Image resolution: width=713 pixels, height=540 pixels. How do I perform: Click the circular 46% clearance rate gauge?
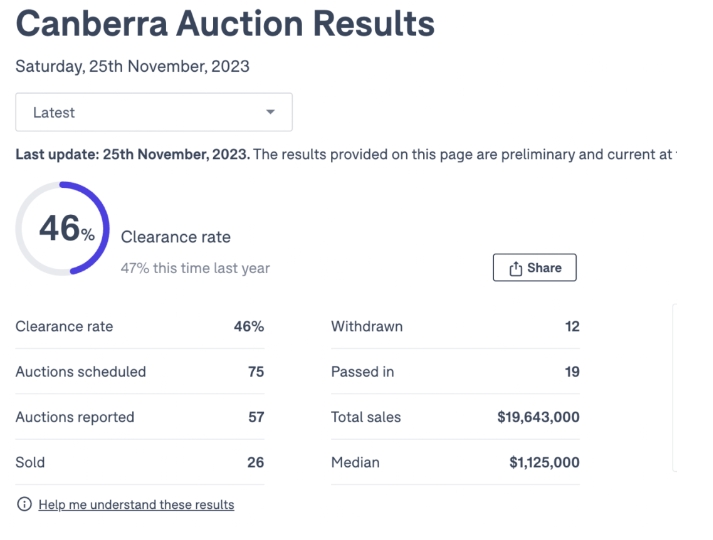(x=63, y=229)
